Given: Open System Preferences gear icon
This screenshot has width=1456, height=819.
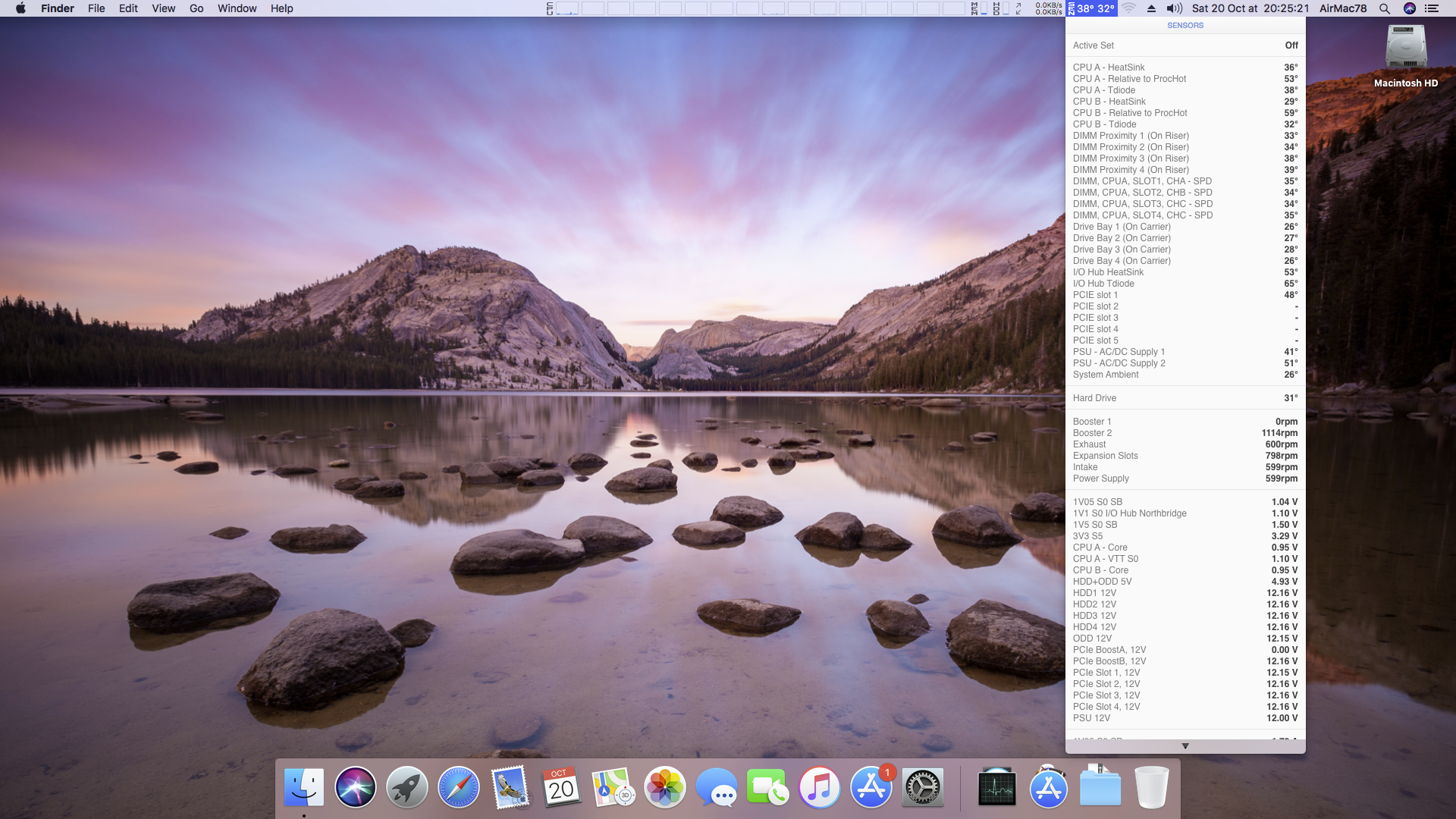Looking at the screenshot, I should [x=922, y=787].
